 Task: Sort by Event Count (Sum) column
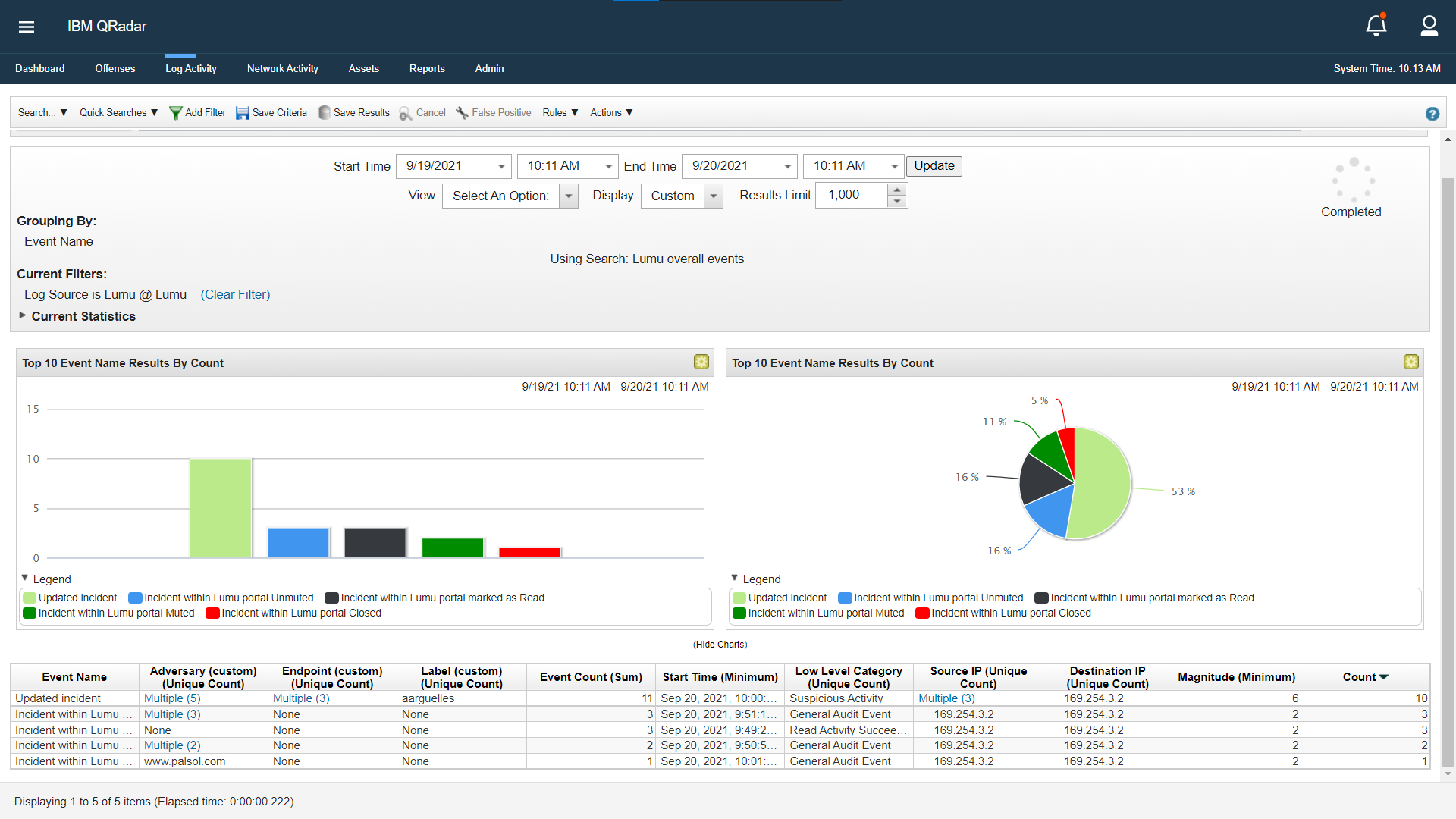591,677
